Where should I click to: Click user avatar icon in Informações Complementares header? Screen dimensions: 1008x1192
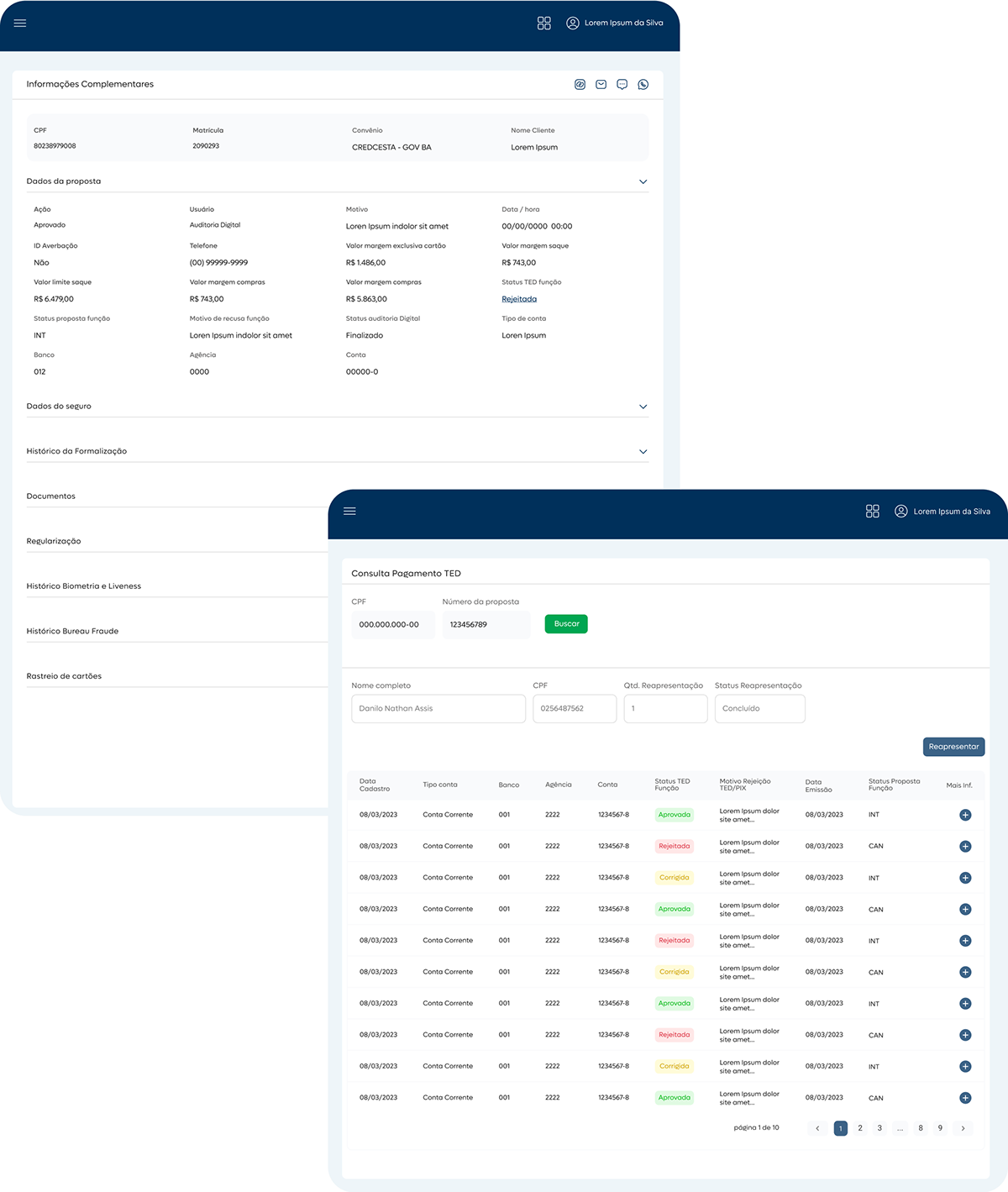[x=573, y=24]
